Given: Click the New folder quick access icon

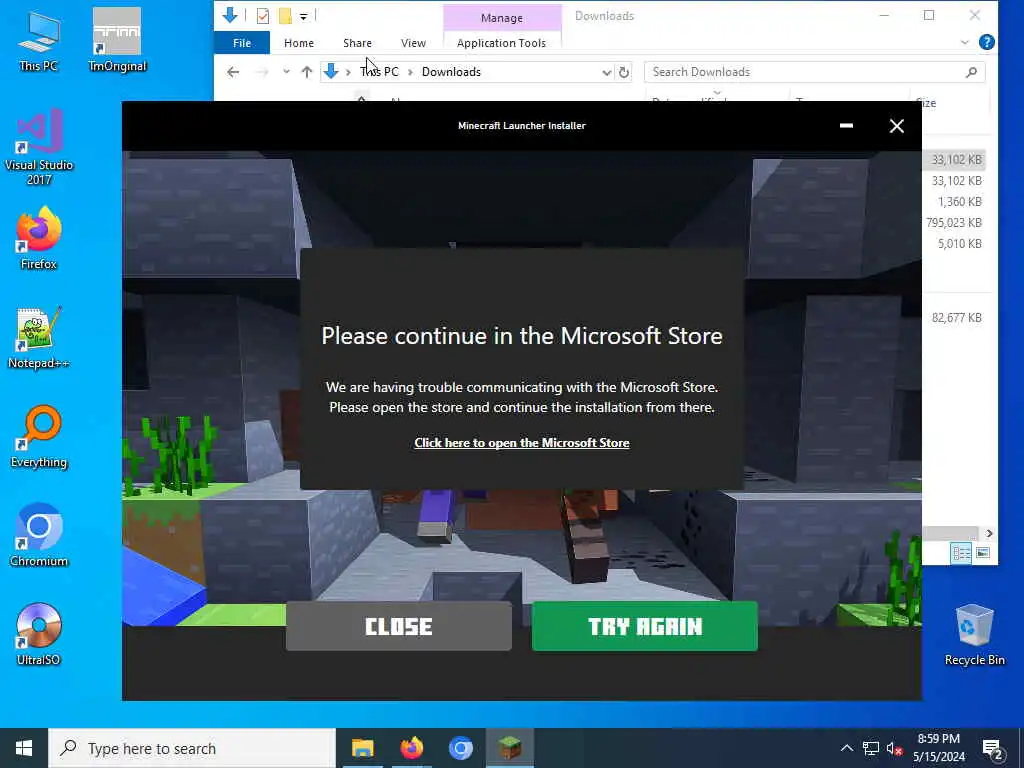Looking at the screenshot, I should coord(285,16).
